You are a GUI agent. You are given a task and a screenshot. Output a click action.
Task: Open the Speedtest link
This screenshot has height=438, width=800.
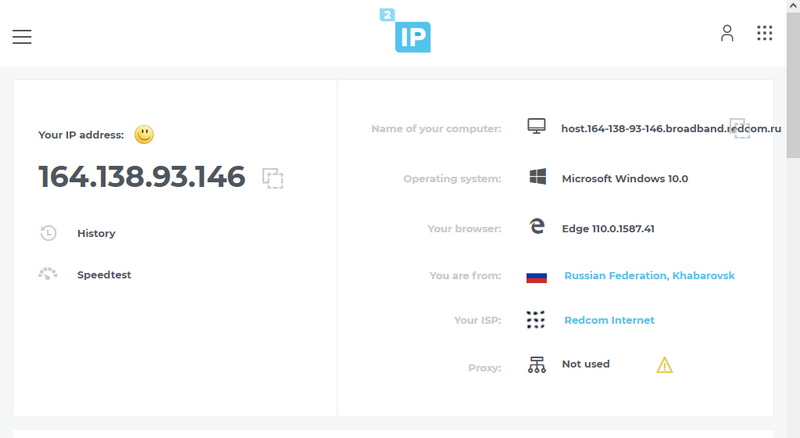[x=104, y=275]
